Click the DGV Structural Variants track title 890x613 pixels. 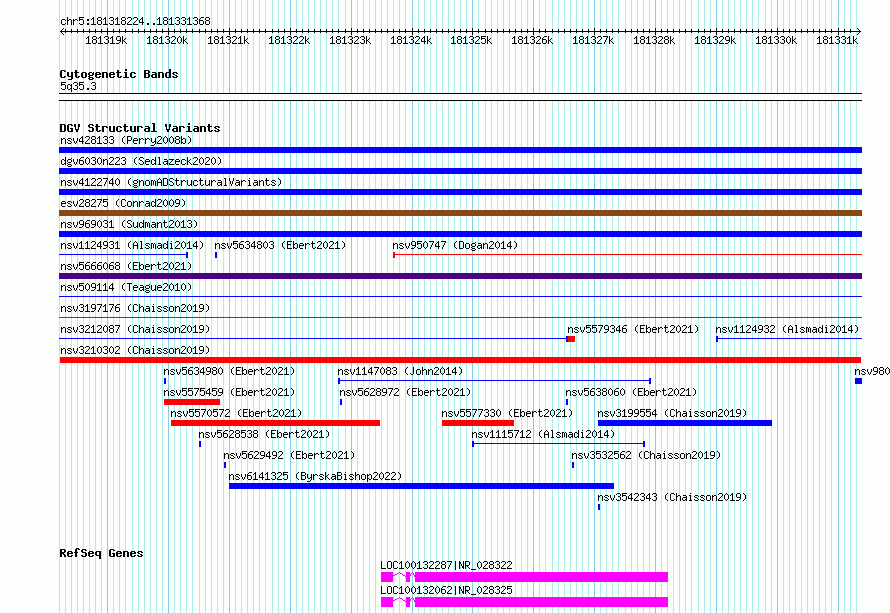140,128
